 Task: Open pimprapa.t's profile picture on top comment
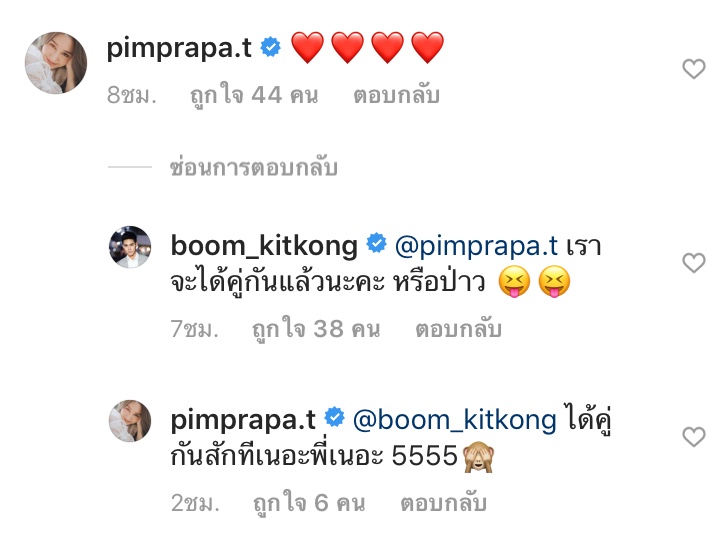pyautogui.click(x=56, y=62)
